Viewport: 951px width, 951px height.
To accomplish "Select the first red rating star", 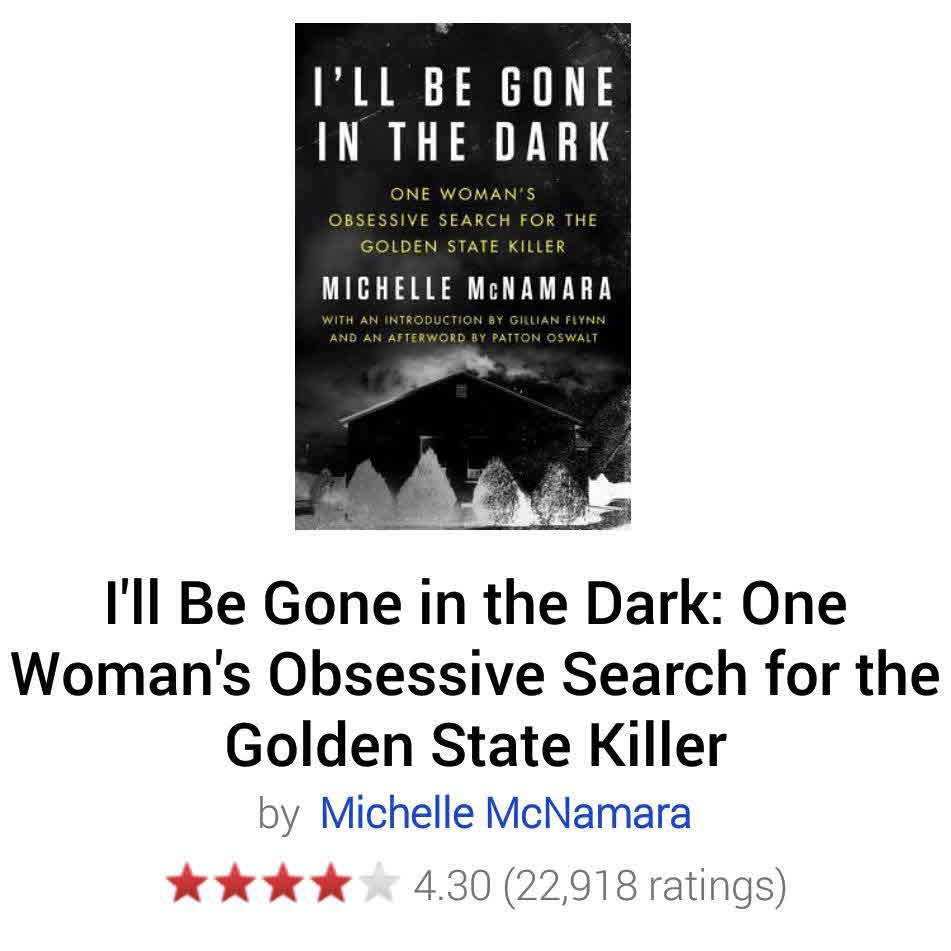I will [x=187, y=883].
